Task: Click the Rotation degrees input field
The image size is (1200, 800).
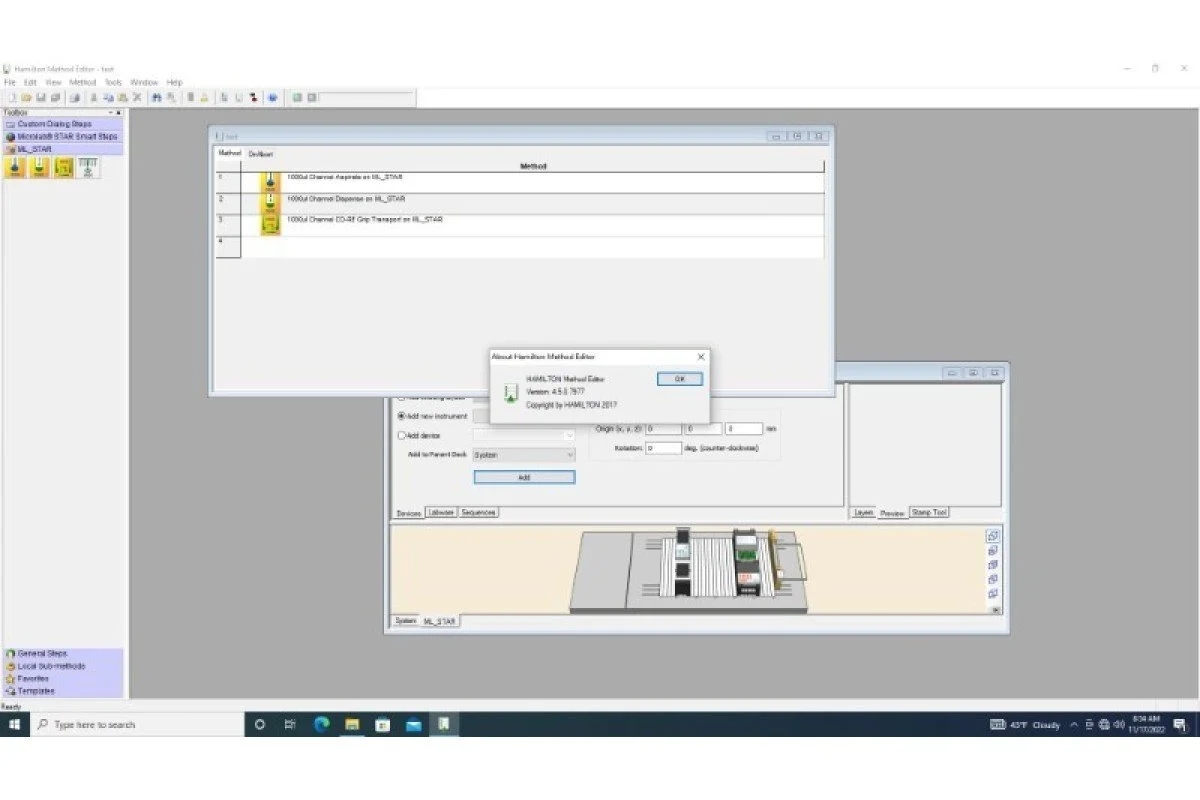Action: [x=663, y=448]
